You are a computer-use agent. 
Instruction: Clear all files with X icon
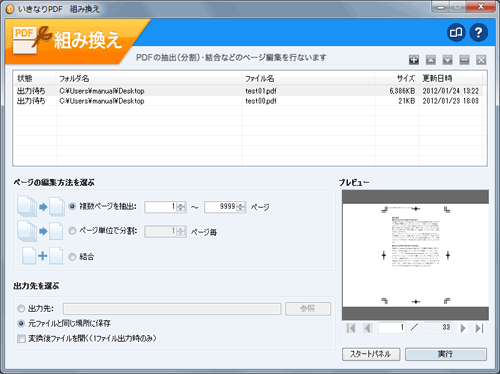(x=481, y=60)
